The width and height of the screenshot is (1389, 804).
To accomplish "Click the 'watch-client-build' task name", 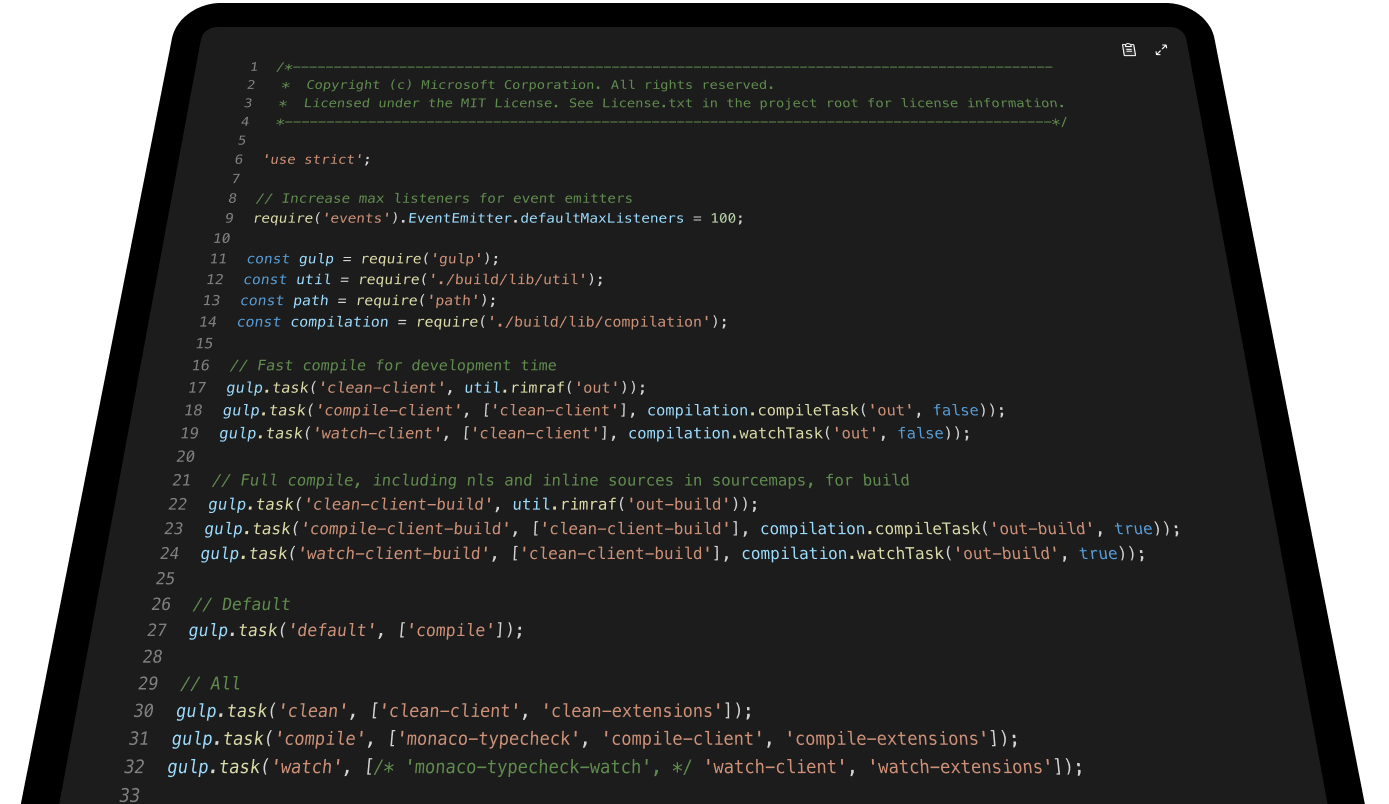I will click(x=393, y=553).
